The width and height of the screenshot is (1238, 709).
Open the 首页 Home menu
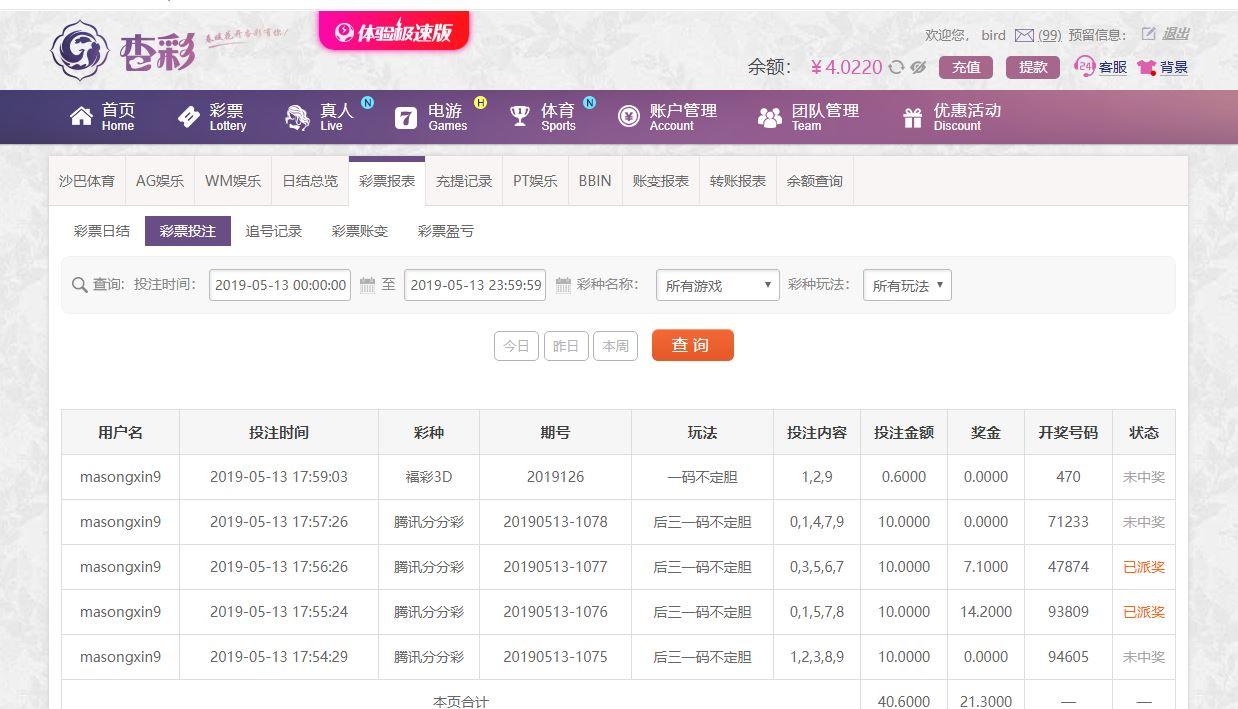point(102,117)
